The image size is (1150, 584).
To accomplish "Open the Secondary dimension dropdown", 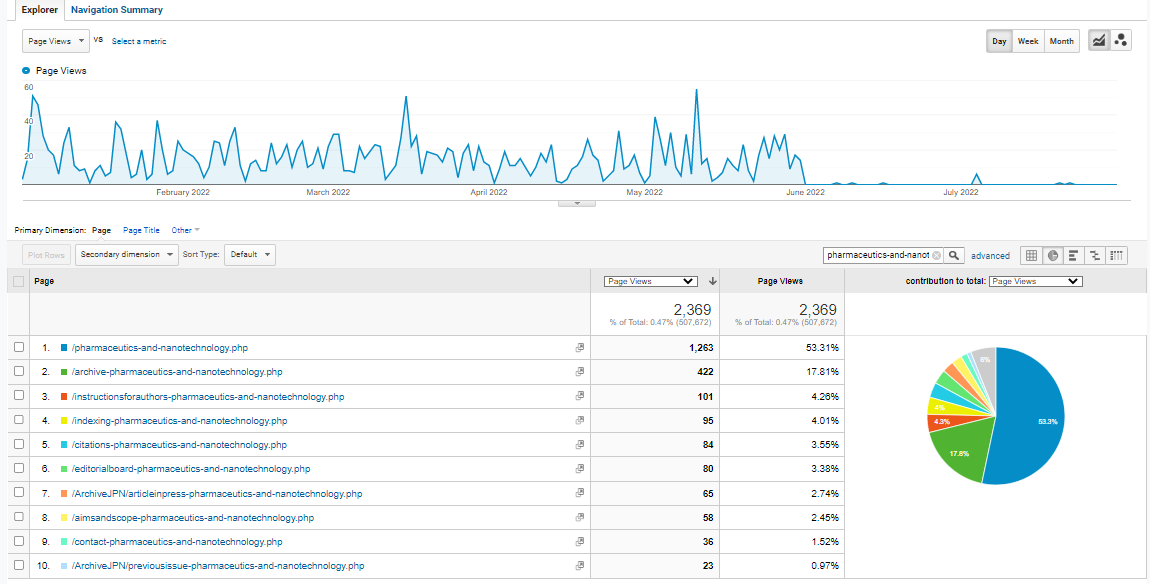I will (x=126, y=254).
